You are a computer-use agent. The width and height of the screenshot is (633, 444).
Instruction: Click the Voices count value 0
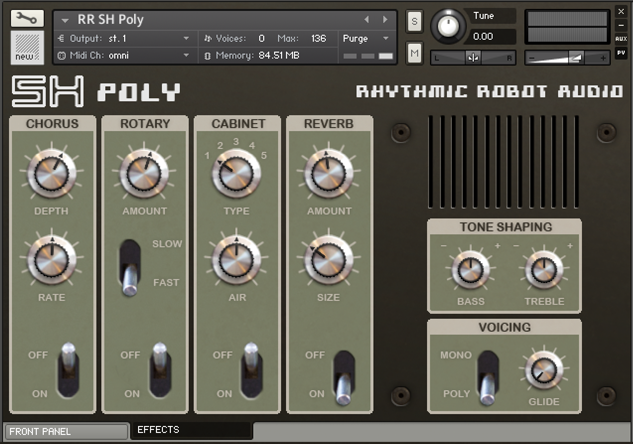tap(262, 39)
